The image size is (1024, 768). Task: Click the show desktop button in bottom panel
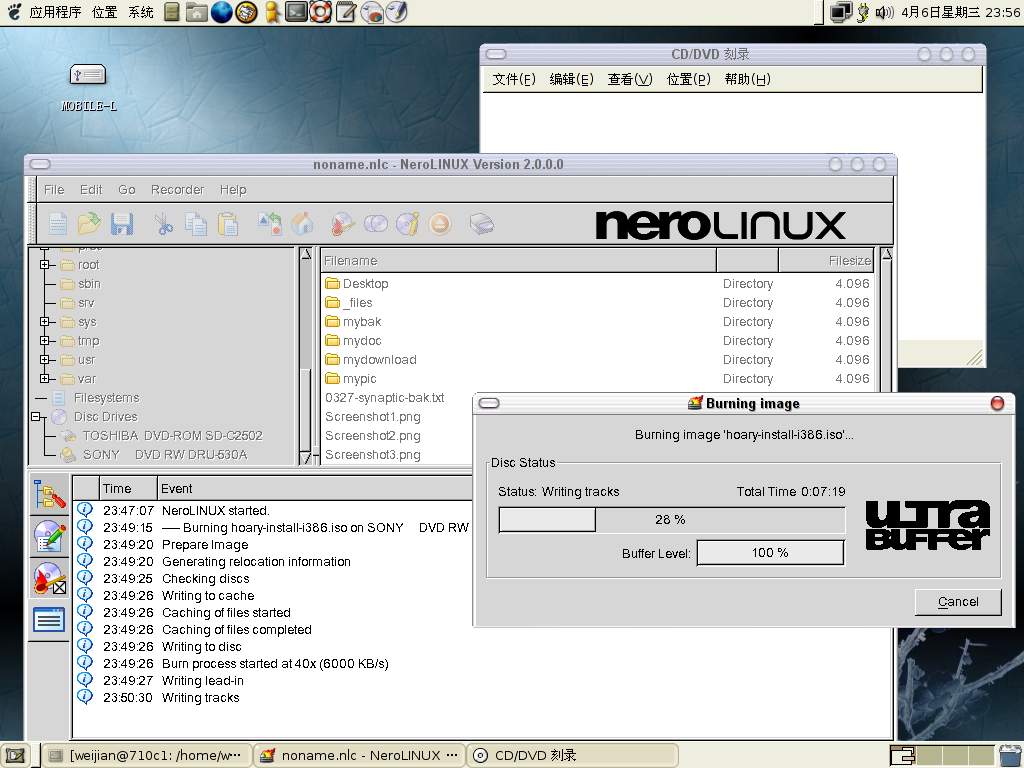point(15,756)
